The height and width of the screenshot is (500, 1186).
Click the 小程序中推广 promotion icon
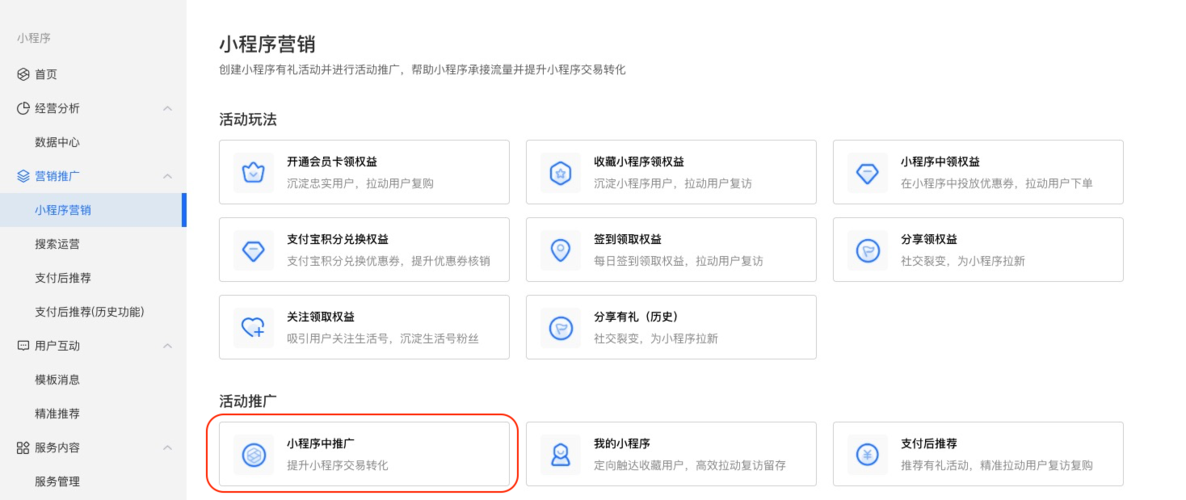click(x=253, y=454)
